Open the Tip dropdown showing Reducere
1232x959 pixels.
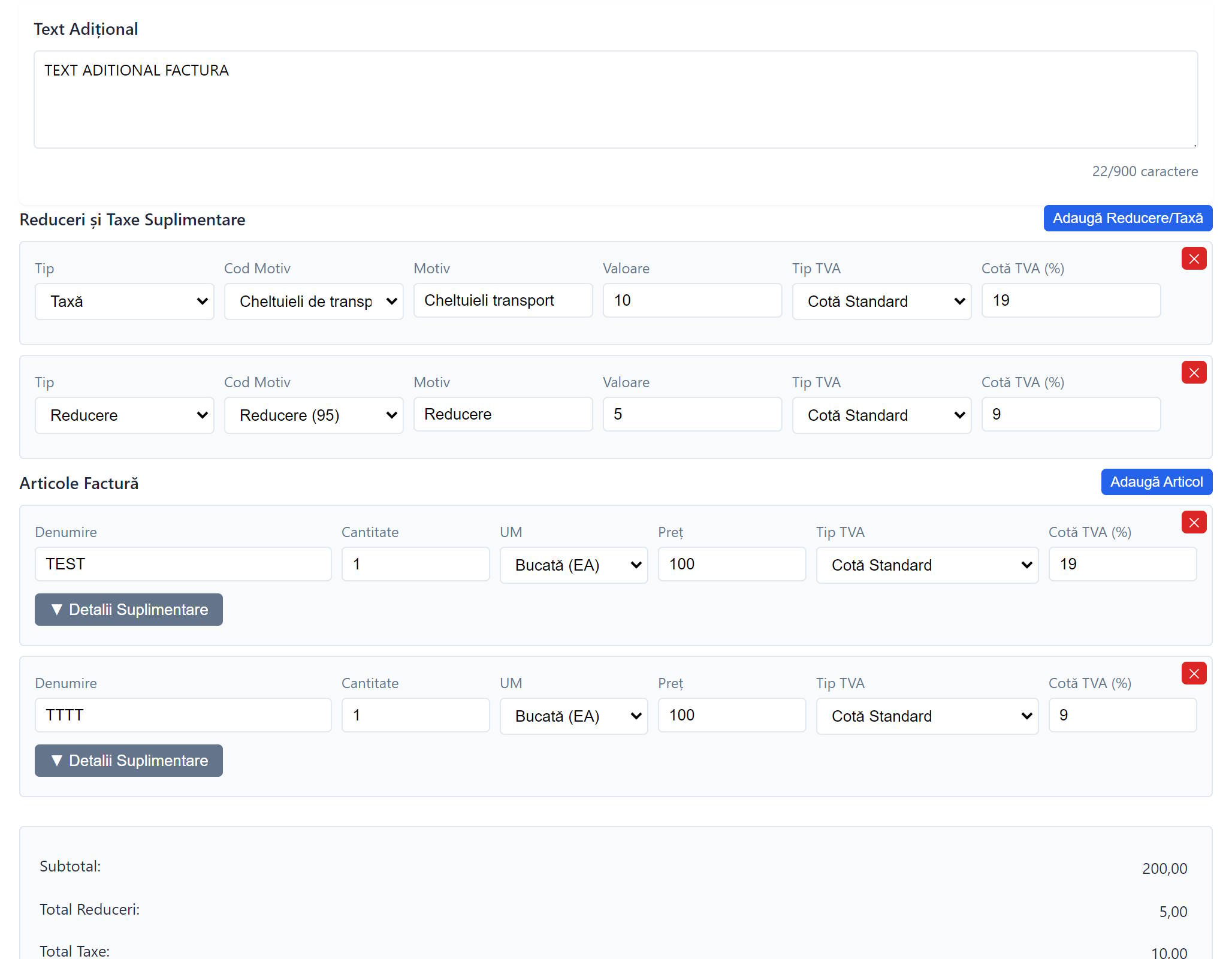pyautogui.click(x=125, y=415)
